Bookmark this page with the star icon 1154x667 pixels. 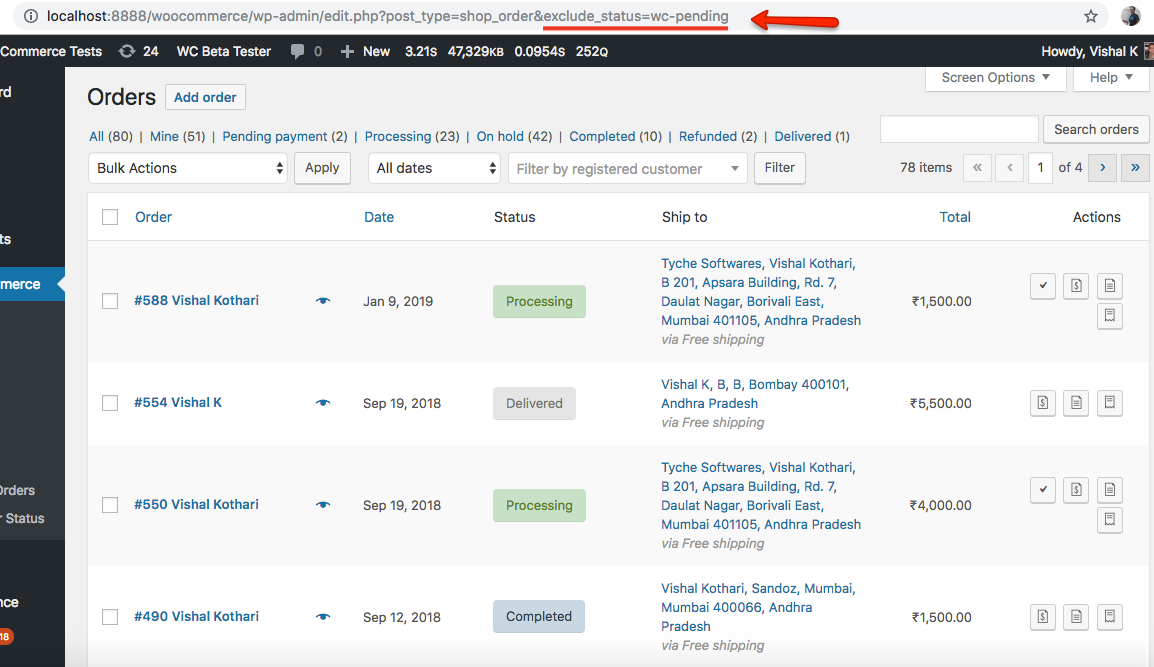tap(1091, 17)
